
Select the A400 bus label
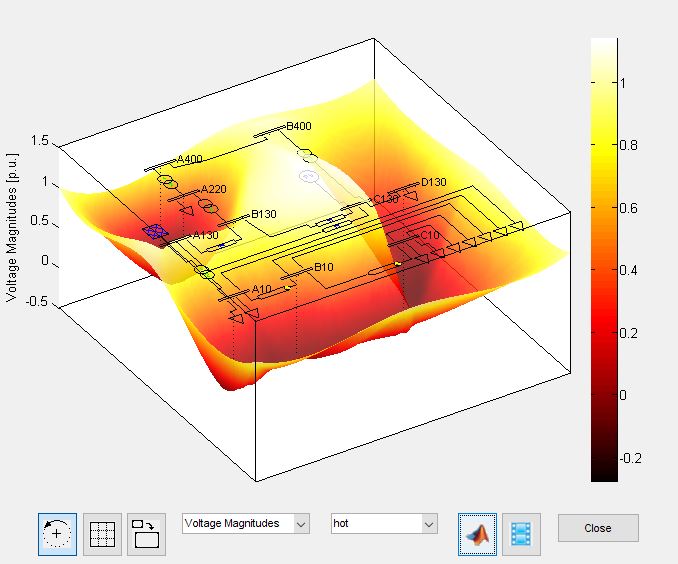tap(189, 160)
